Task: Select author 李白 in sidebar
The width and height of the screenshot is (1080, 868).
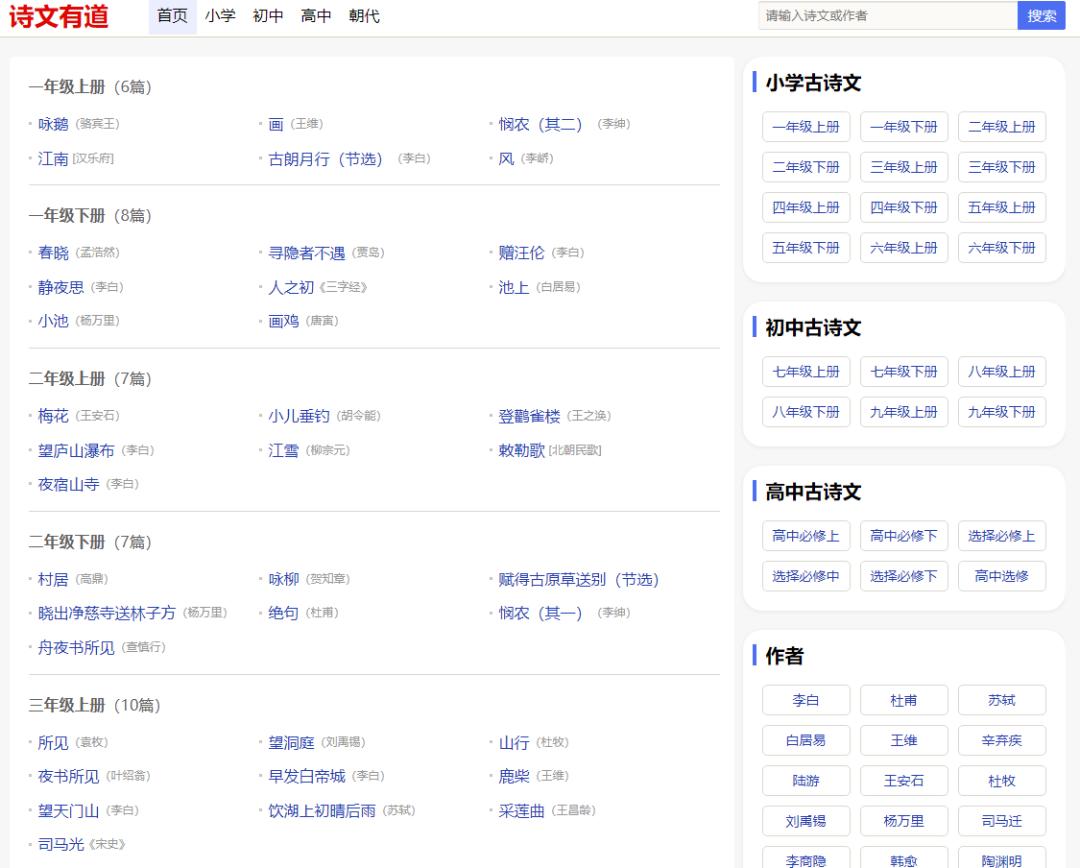Action: pos(806,700)
